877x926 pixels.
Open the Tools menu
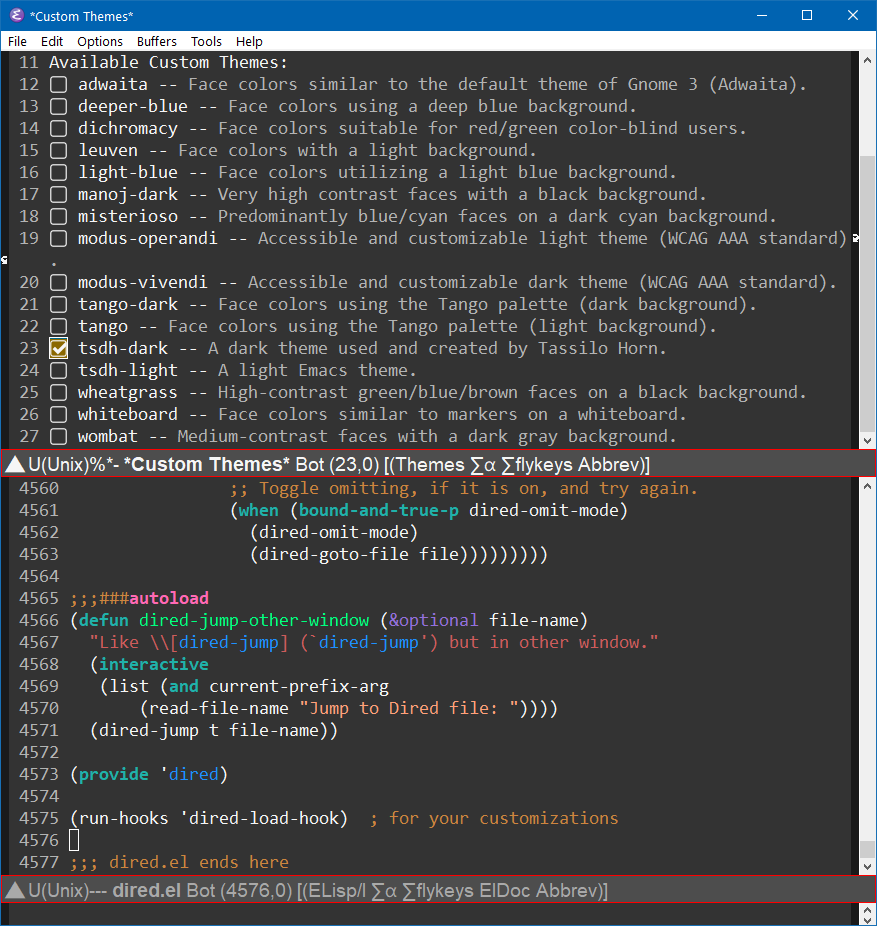click(x=206, y=41)
